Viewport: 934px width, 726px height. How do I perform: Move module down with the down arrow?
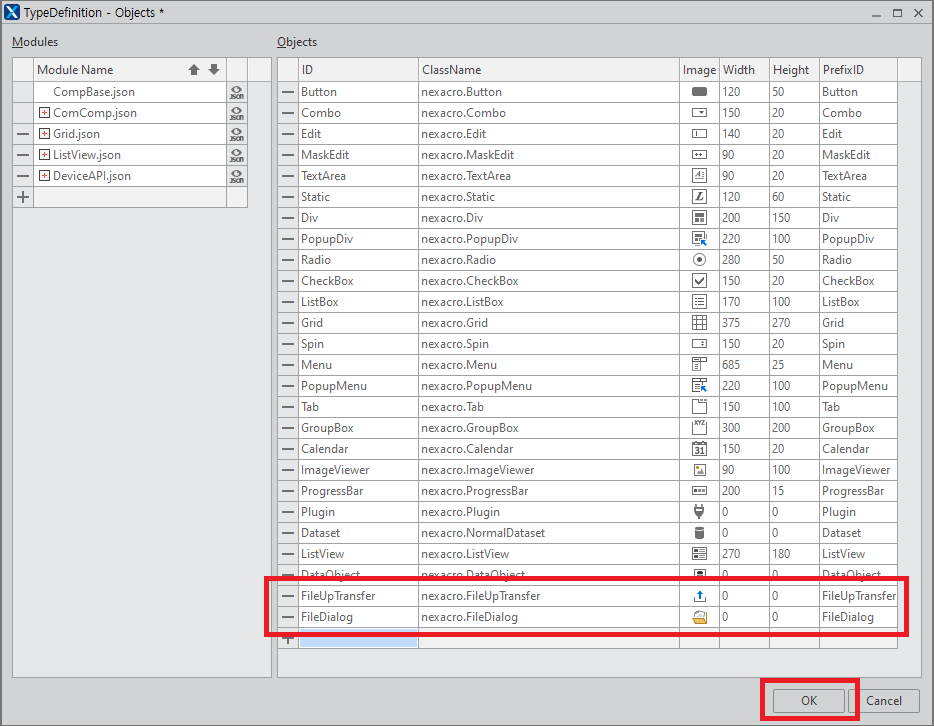pos(214,70)
